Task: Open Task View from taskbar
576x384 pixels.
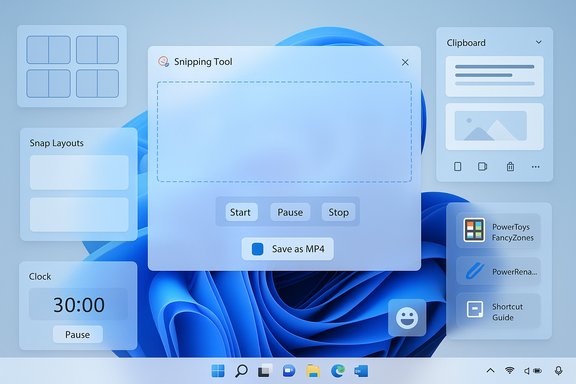Action: tap(265, 371)
